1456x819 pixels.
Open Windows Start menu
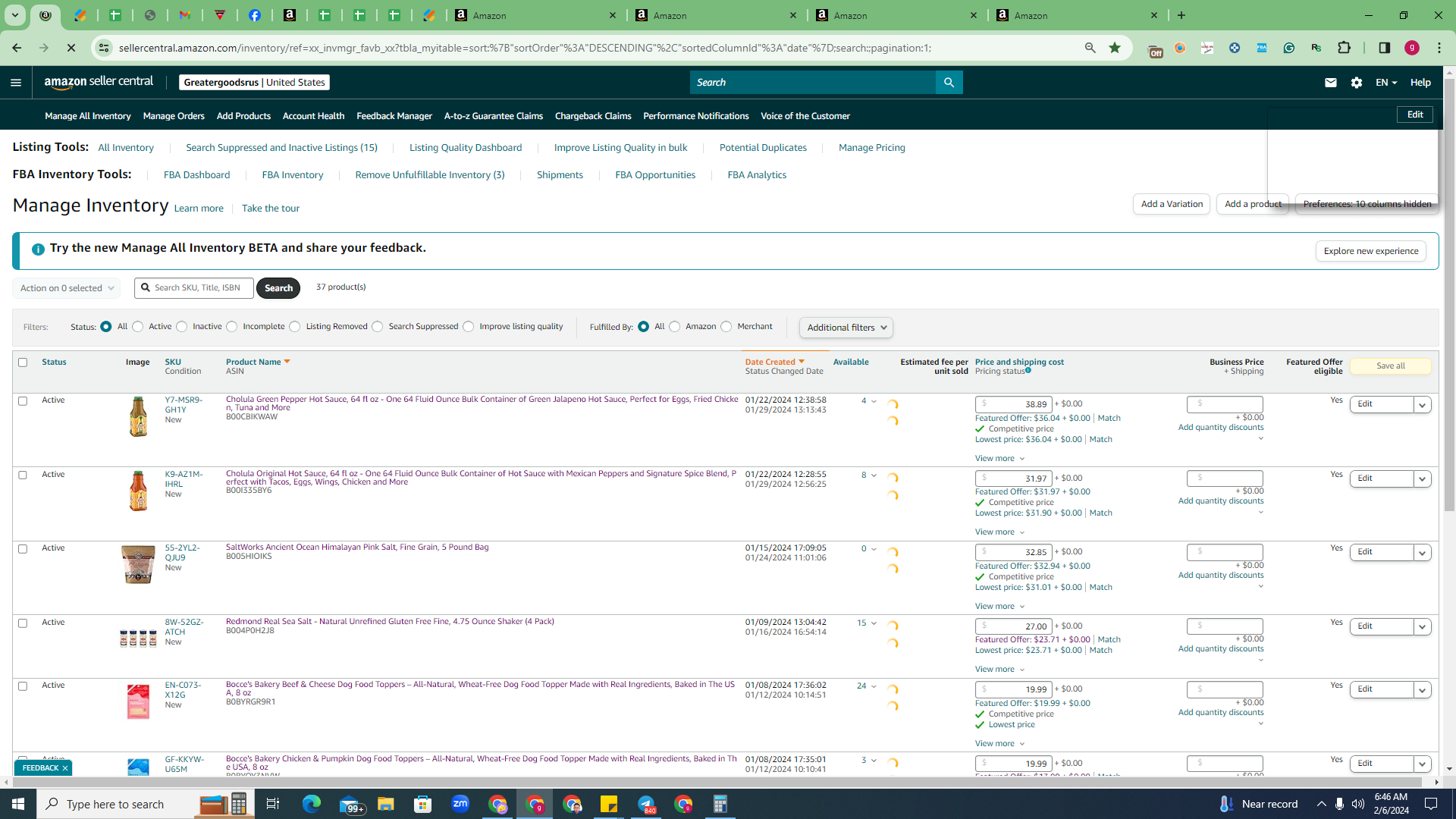point(18,804)
